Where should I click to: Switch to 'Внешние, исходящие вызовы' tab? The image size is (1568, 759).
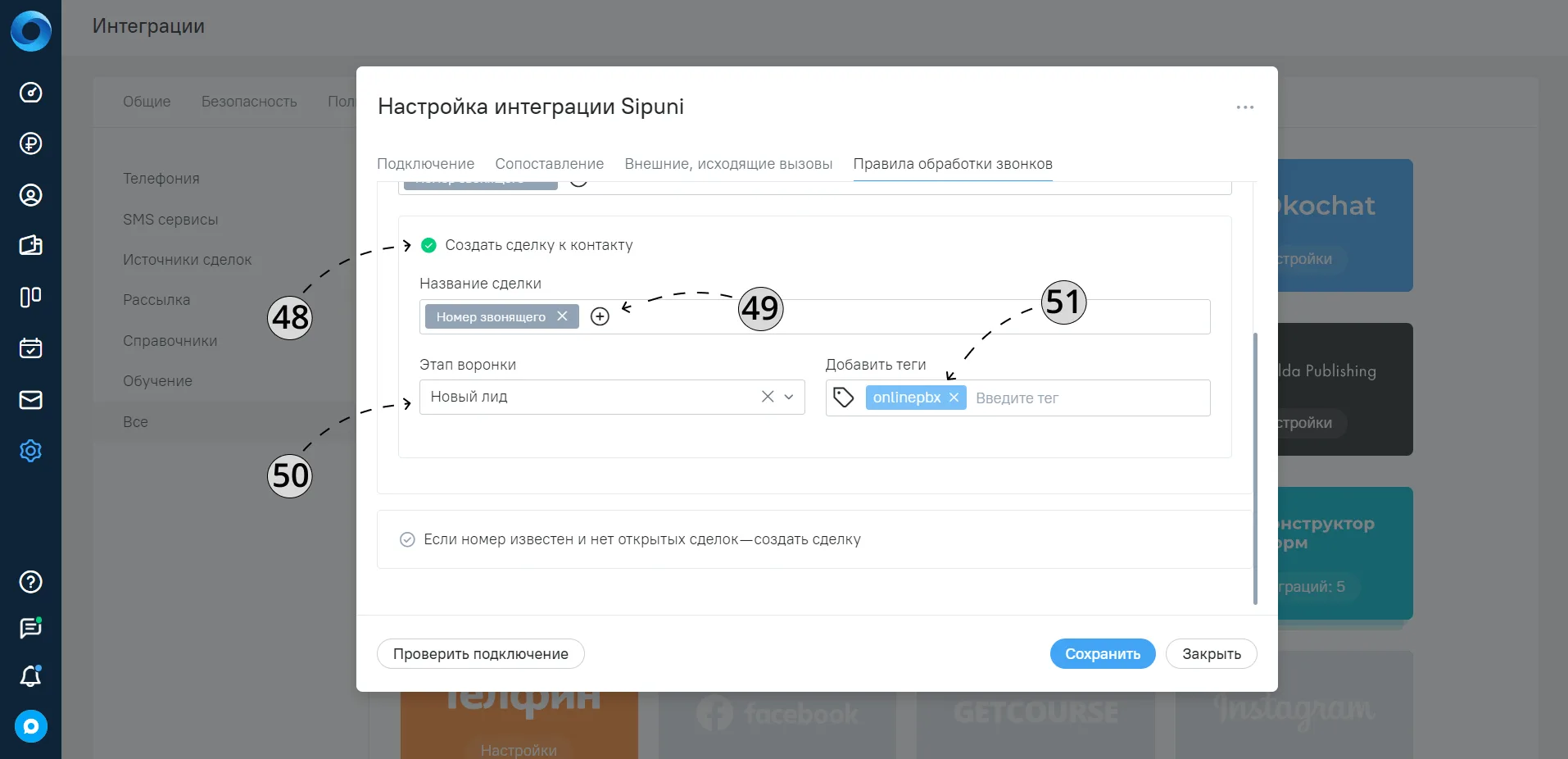(x=728, y=164)
